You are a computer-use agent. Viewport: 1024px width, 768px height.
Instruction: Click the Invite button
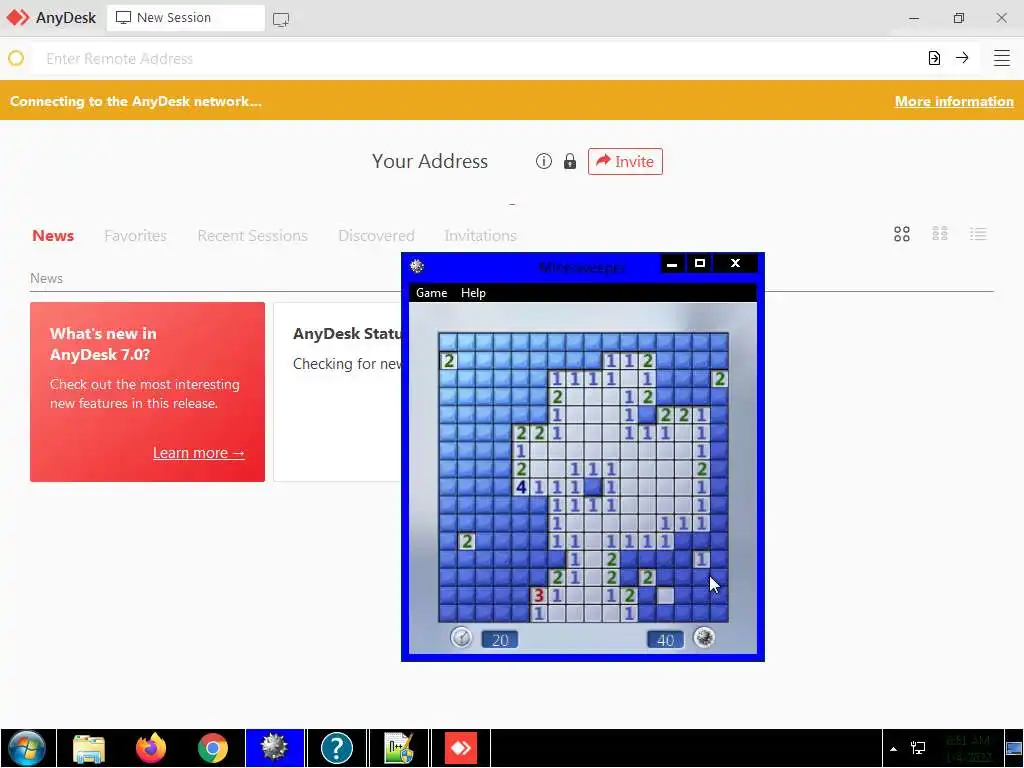click(625, 161)
